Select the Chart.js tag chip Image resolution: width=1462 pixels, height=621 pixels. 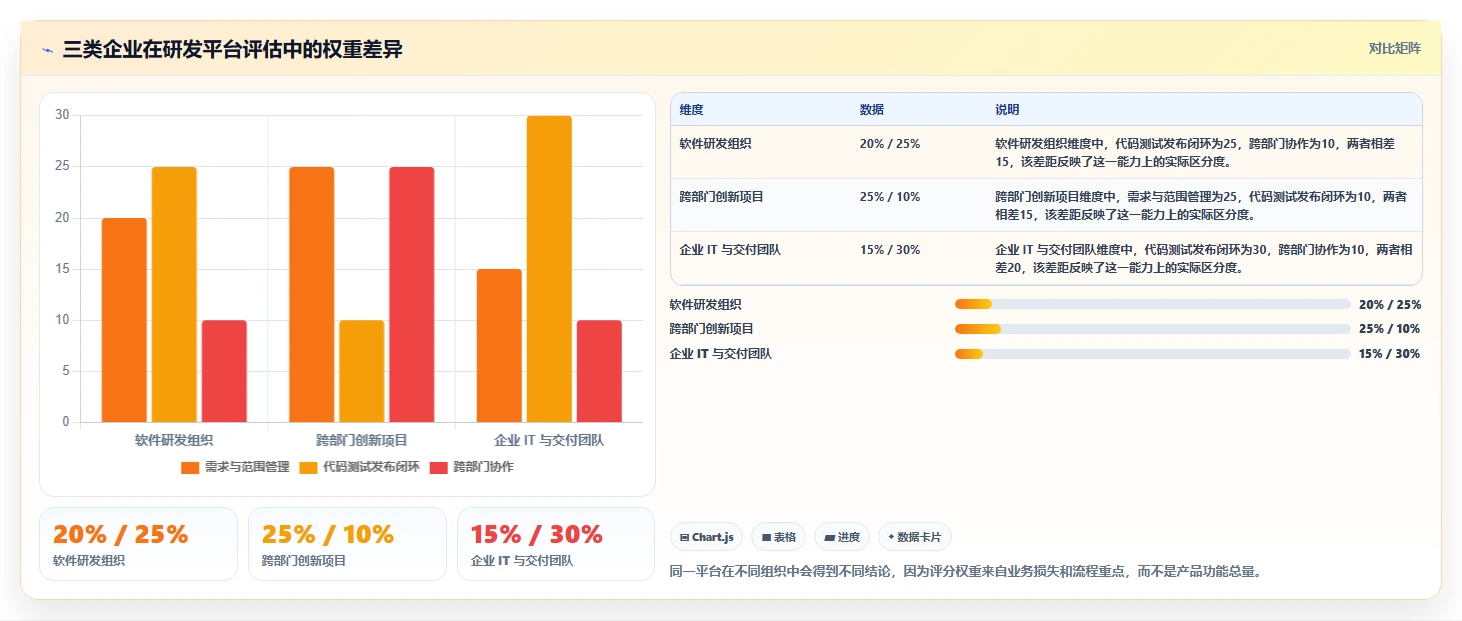[706, 537]
